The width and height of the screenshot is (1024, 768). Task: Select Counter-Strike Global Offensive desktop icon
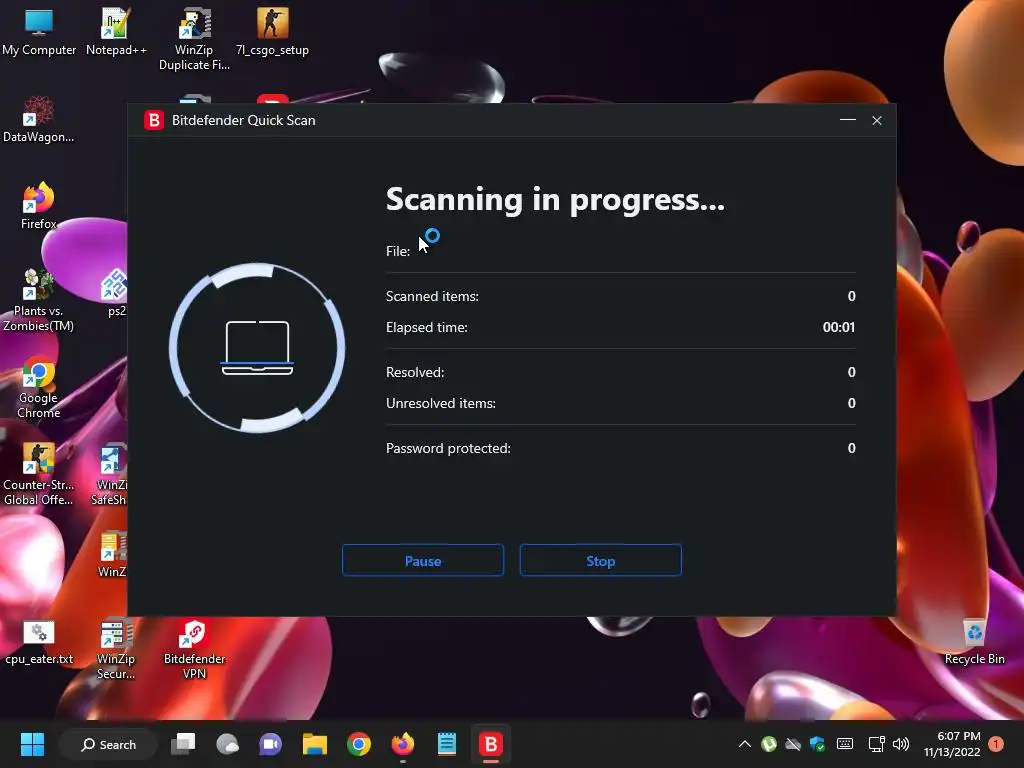click(39, 475)
